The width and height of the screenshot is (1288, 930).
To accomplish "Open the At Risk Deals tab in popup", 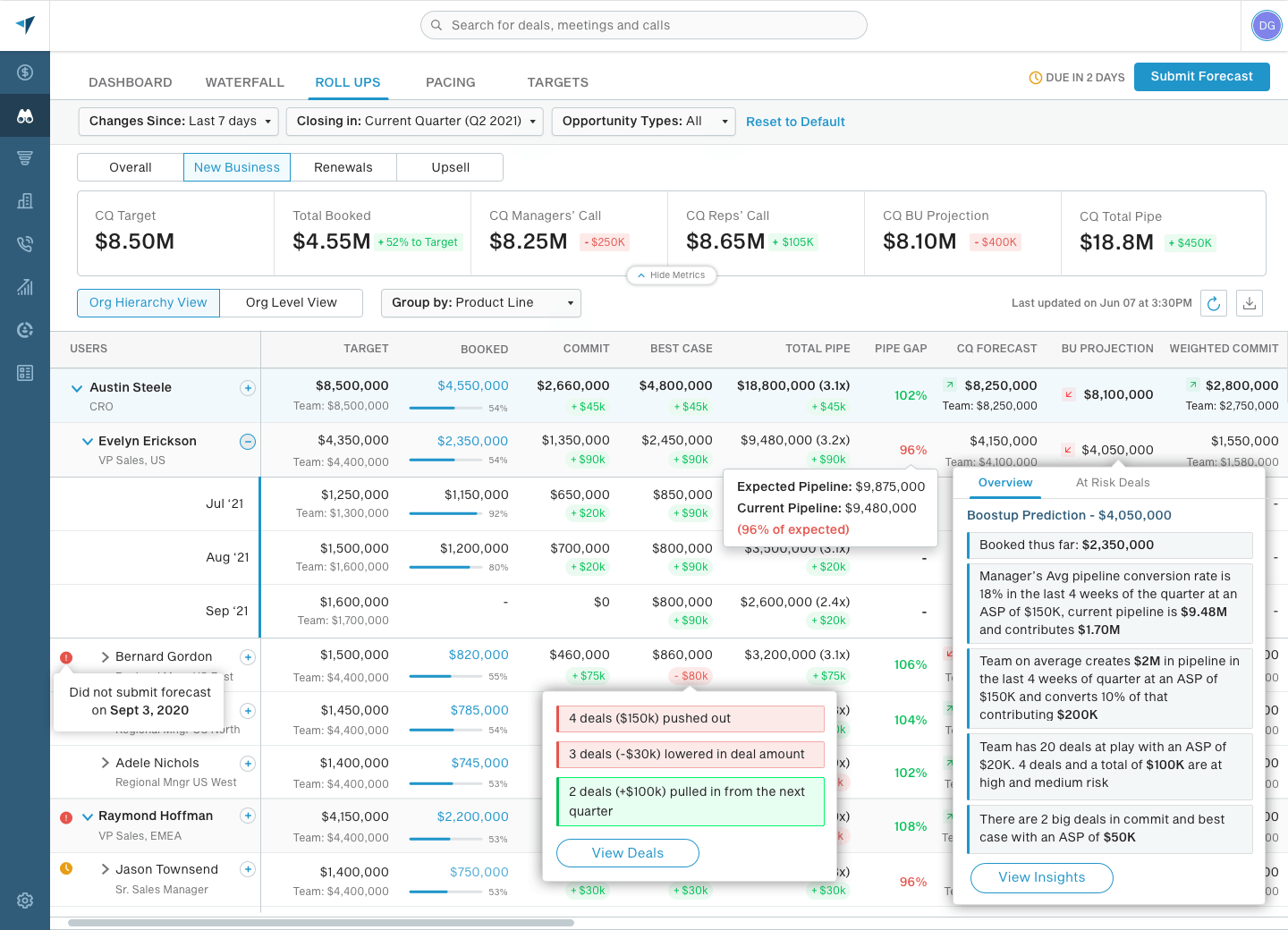I will coord(1113,482).
